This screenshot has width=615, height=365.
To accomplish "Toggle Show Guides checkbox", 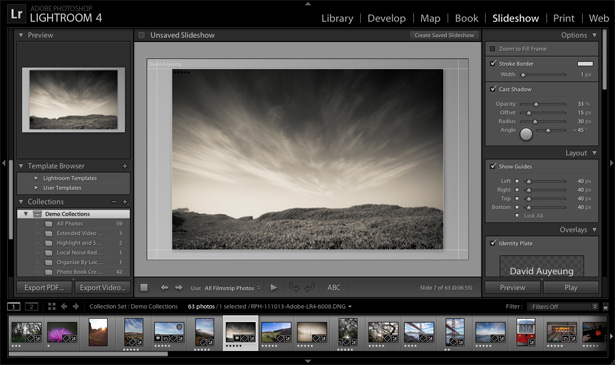I will pos(493,166).
